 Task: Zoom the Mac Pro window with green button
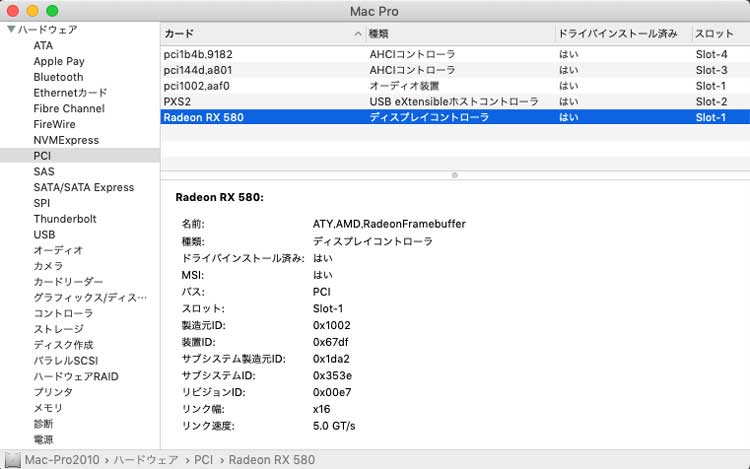pyautogui.click(x=52, y=11)
